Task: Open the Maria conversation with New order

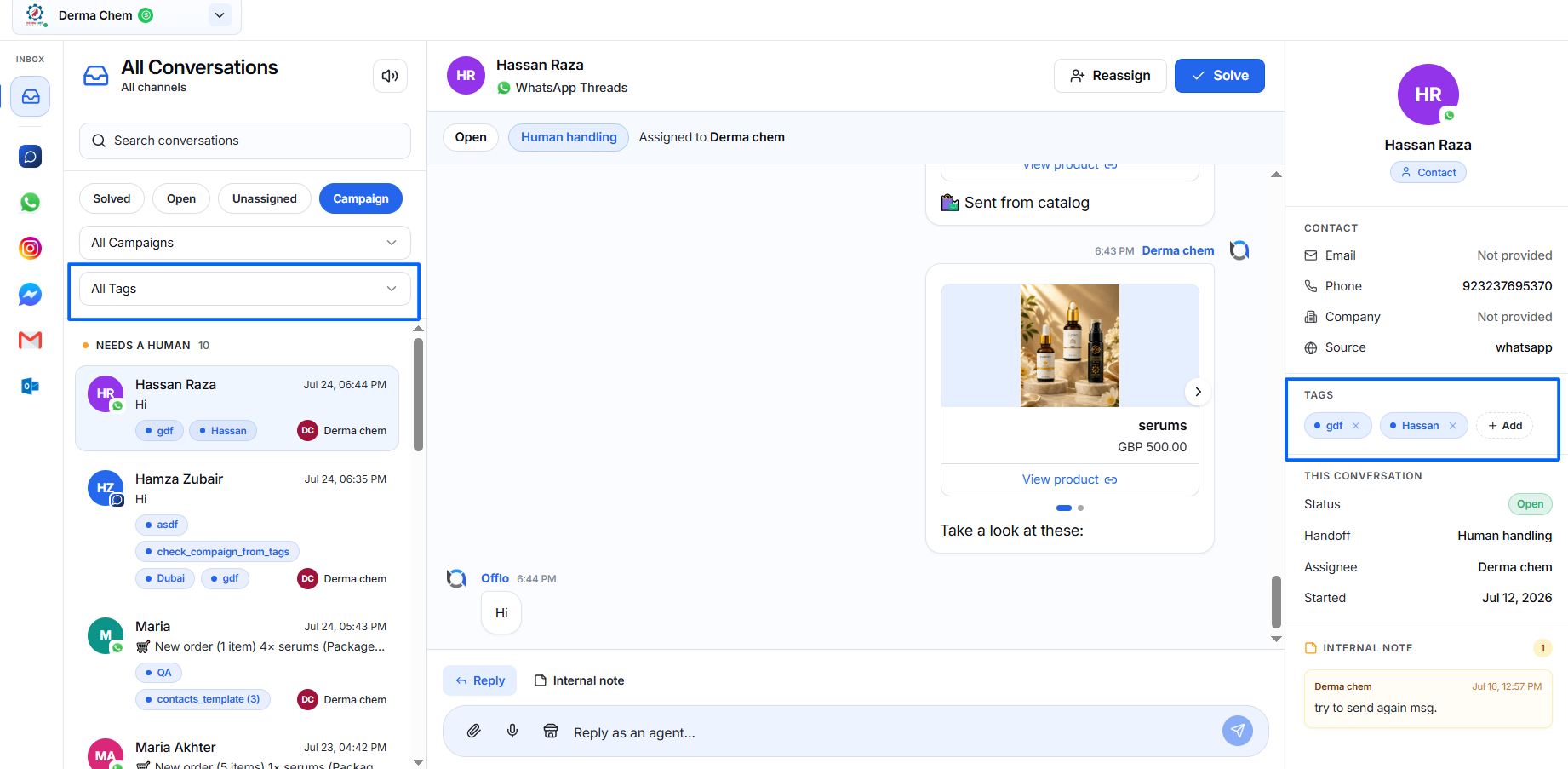Action: [237, 663]
